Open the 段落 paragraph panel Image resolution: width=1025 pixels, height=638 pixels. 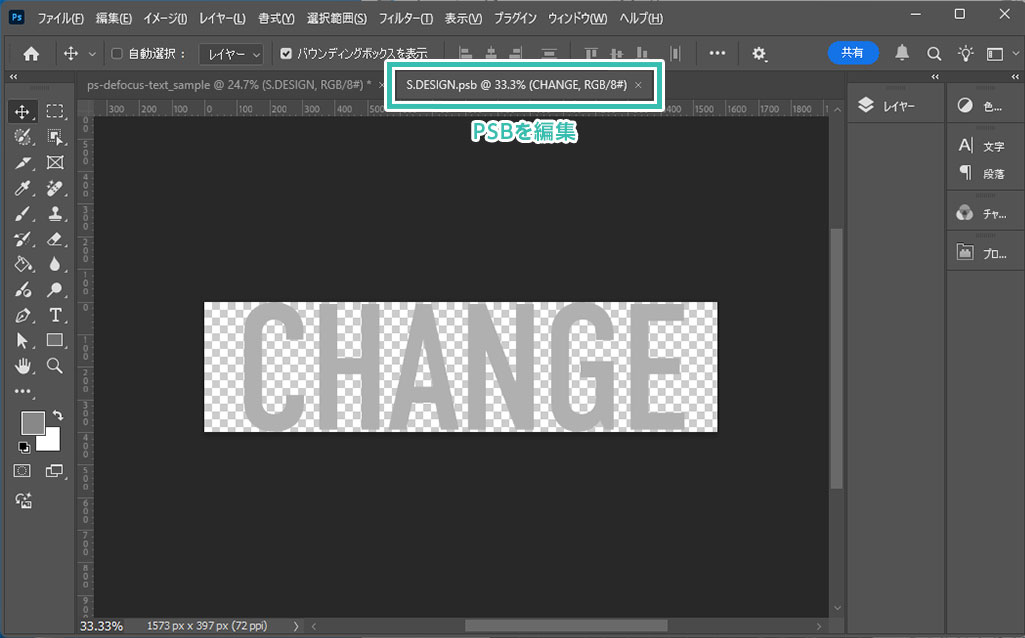click(x=984, y=173)
